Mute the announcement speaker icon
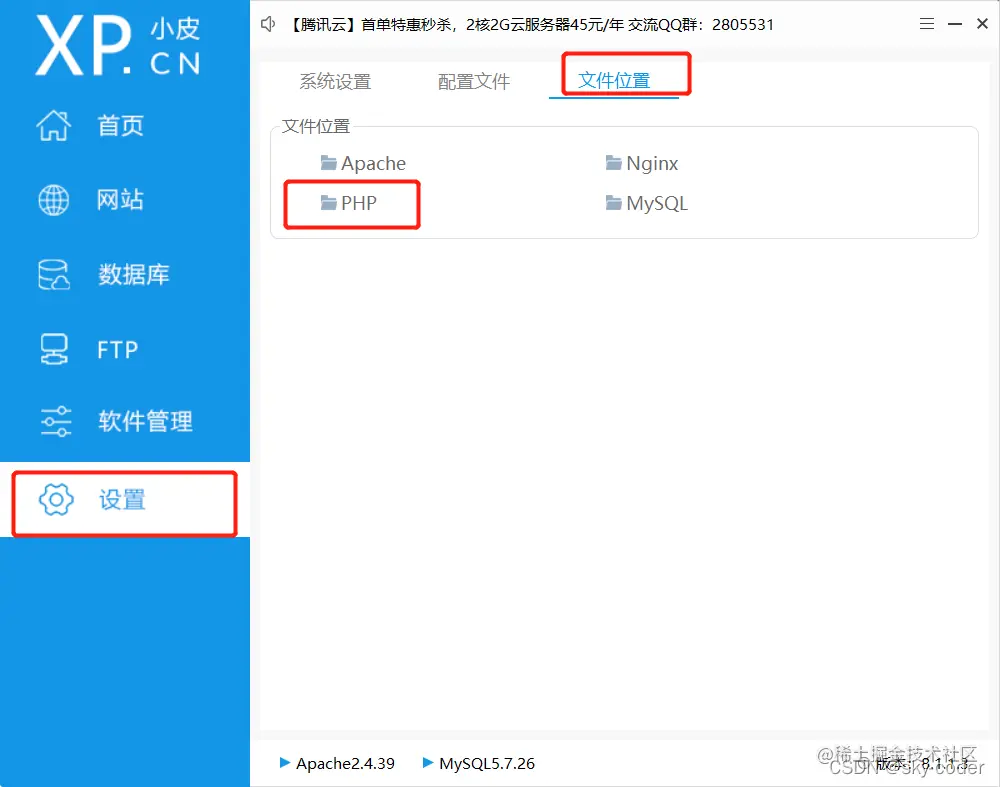The height and width of the screenshot is (787, 1000). tap(267, 24)
